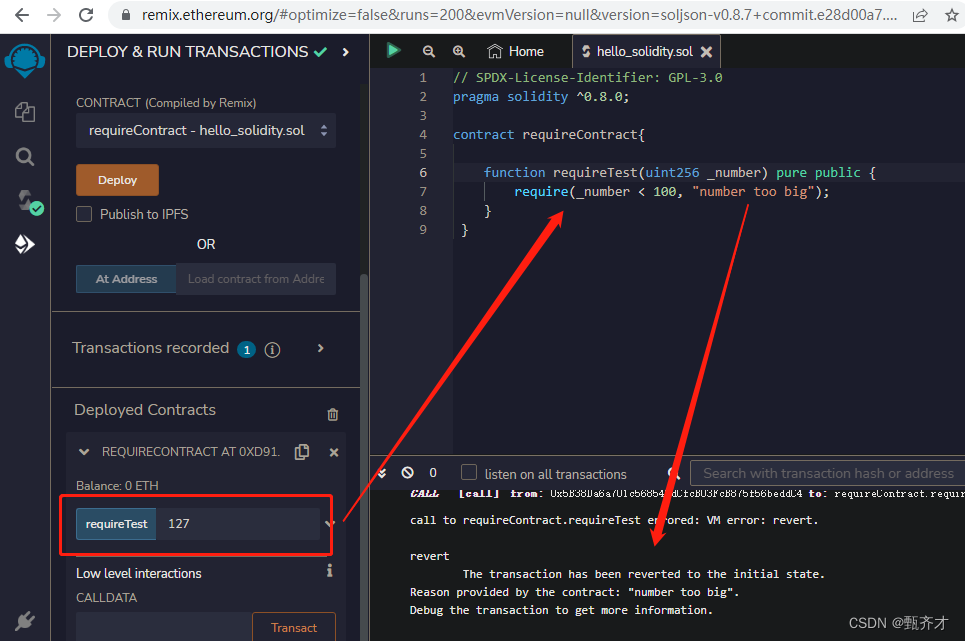The height and width of the screenshot is (641, 965).
Task: Click the CALLDATA label
Action: 106,598
